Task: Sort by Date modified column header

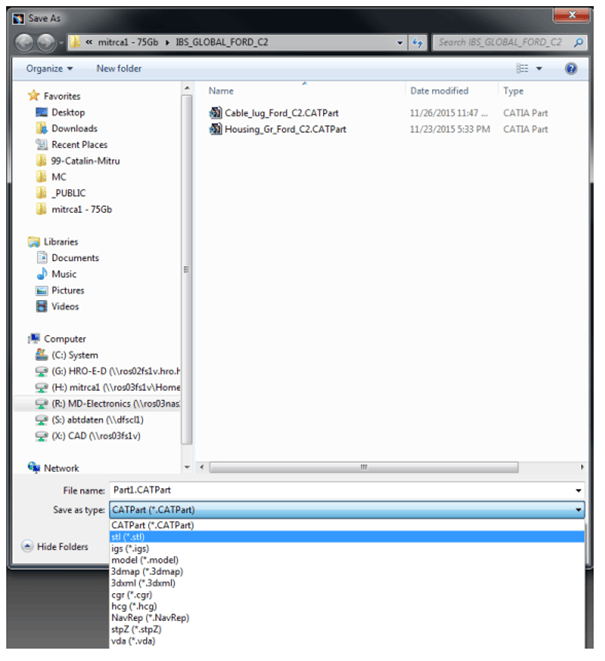Action: (x=439, y=91)
